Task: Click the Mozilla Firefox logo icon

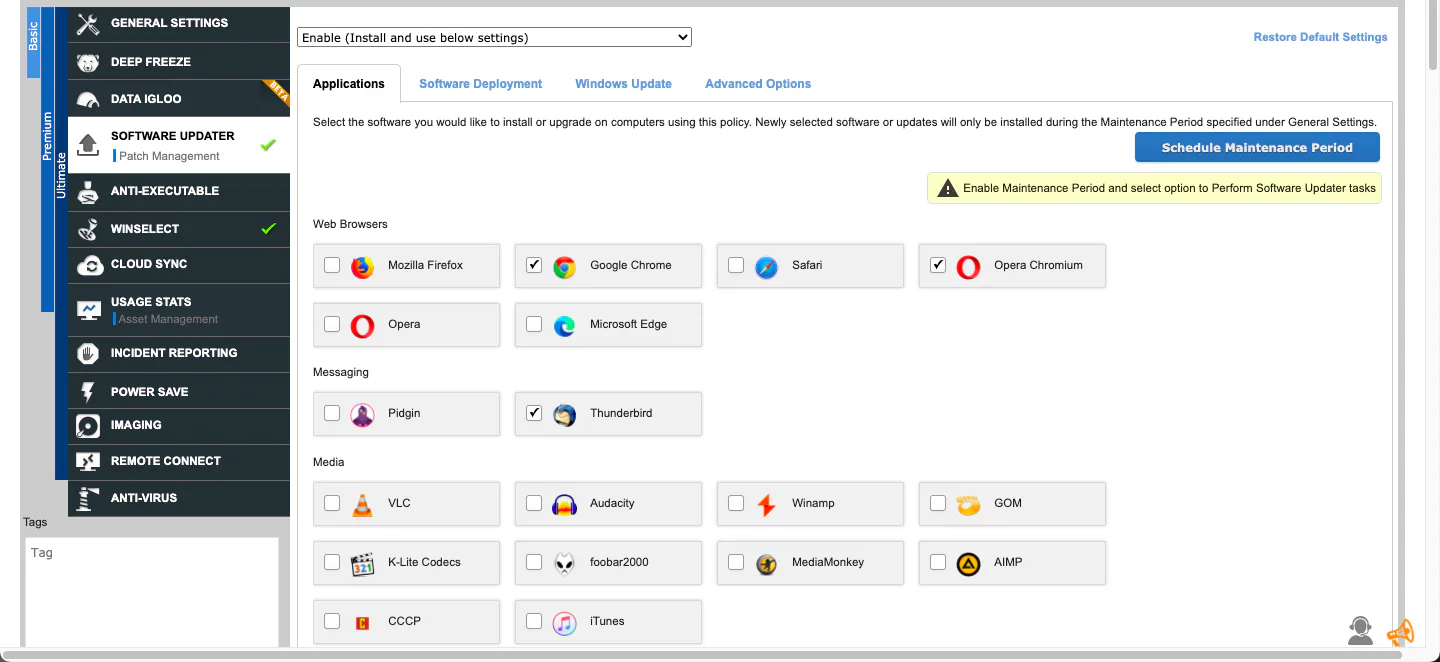Action: pyautogui.click(x=362, y=267)
